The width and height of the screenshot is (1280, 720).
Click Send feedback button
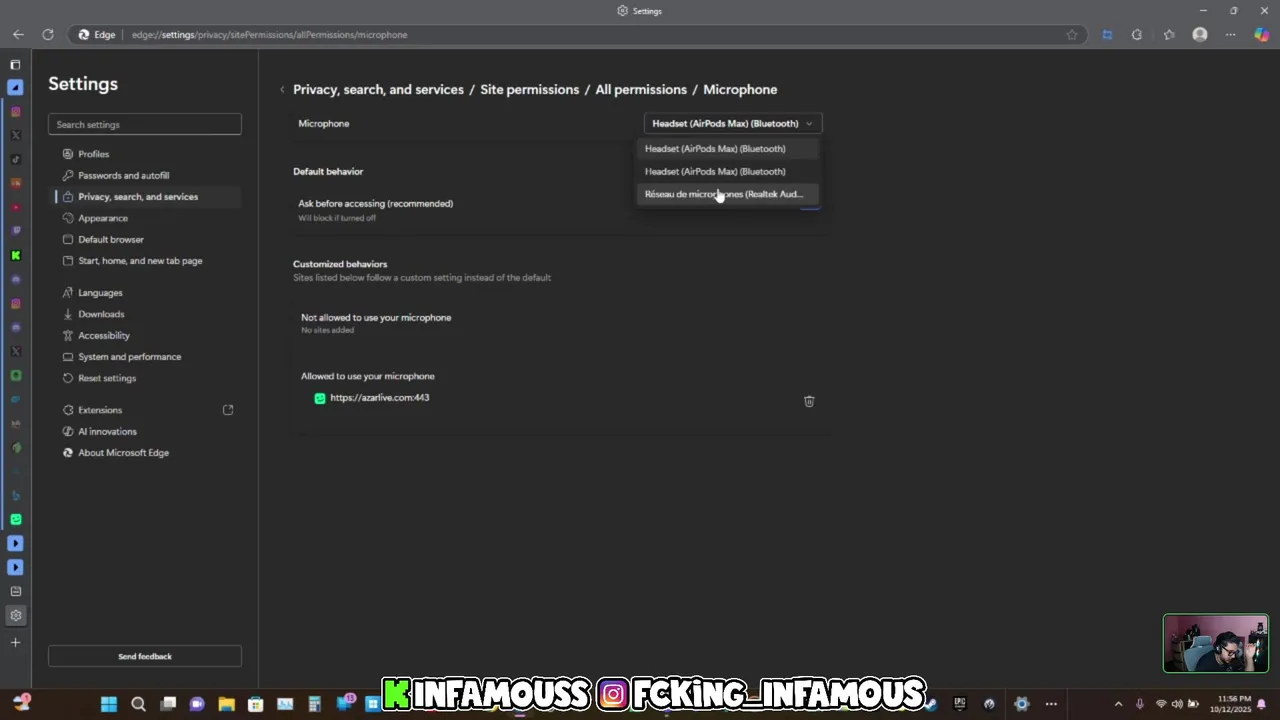coord(145,657)
